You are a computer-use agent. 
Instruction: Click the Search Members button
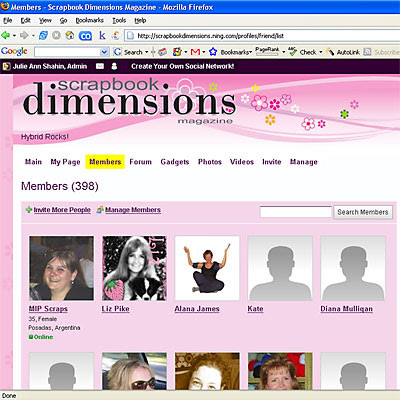pyautogui.click(x=363, y=212)
